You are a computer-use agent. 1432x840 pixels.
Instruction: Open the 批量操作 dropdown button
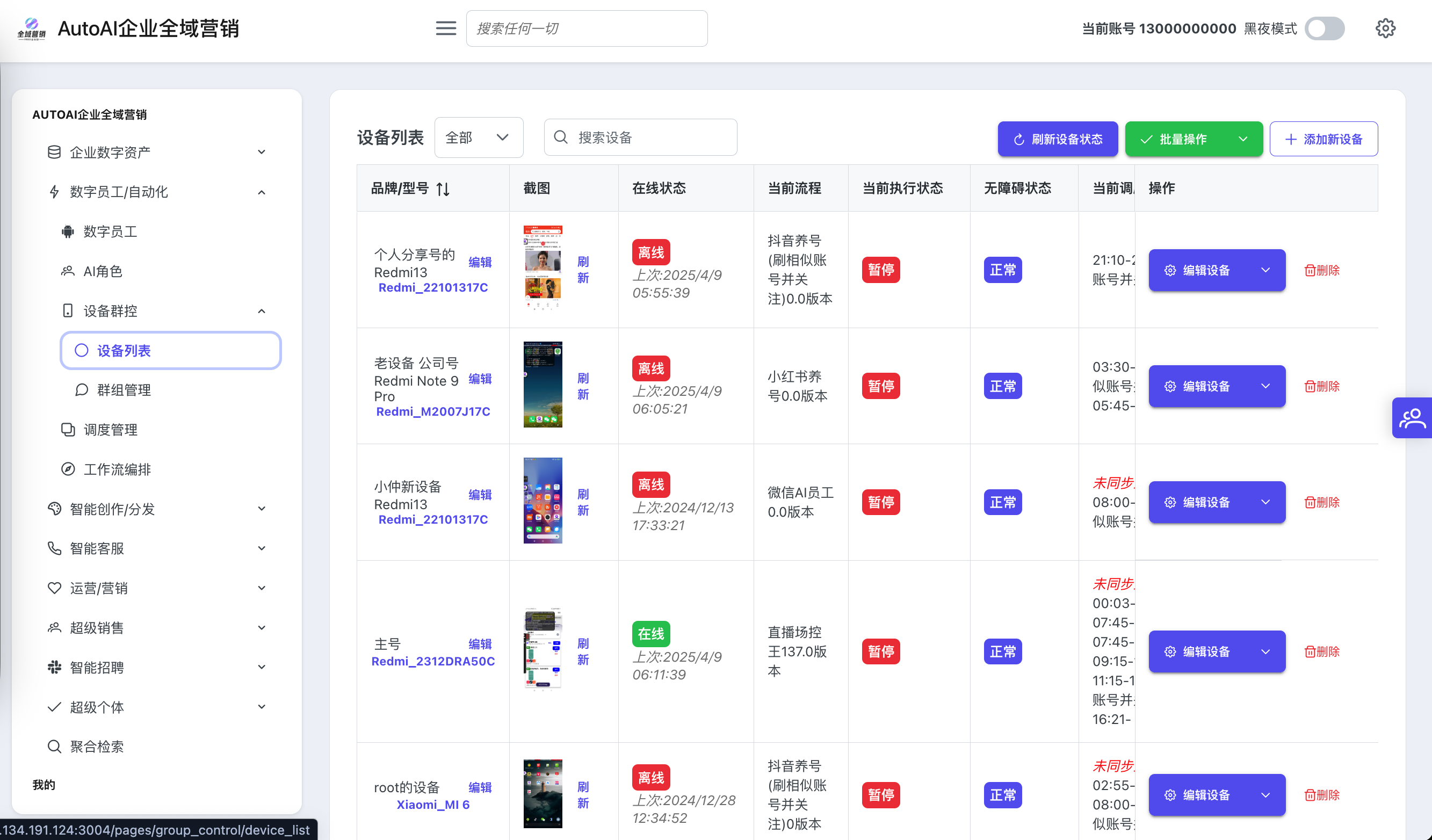[1194, 139]
